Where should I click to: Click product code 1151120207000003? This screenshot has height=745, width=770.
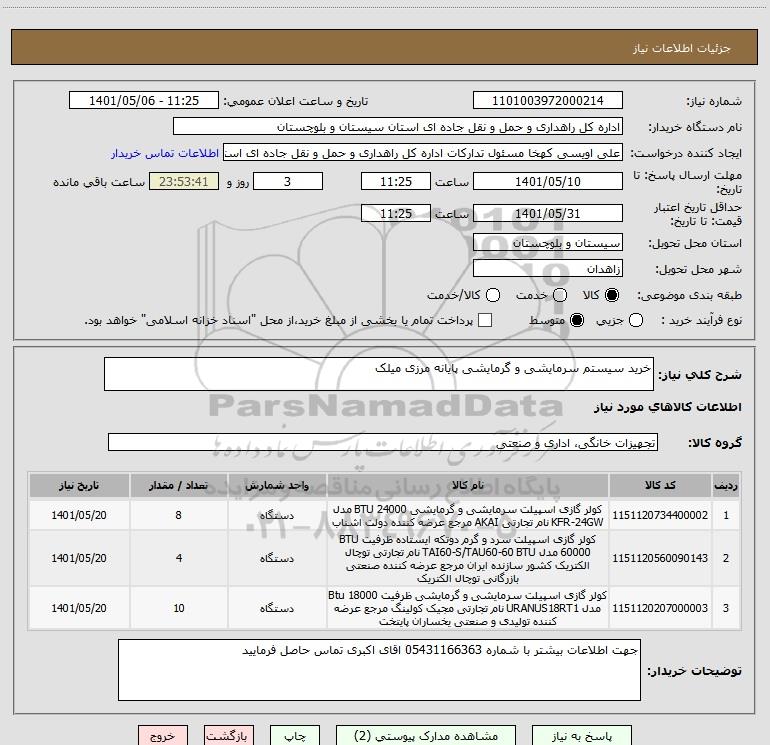coord(660,608)
